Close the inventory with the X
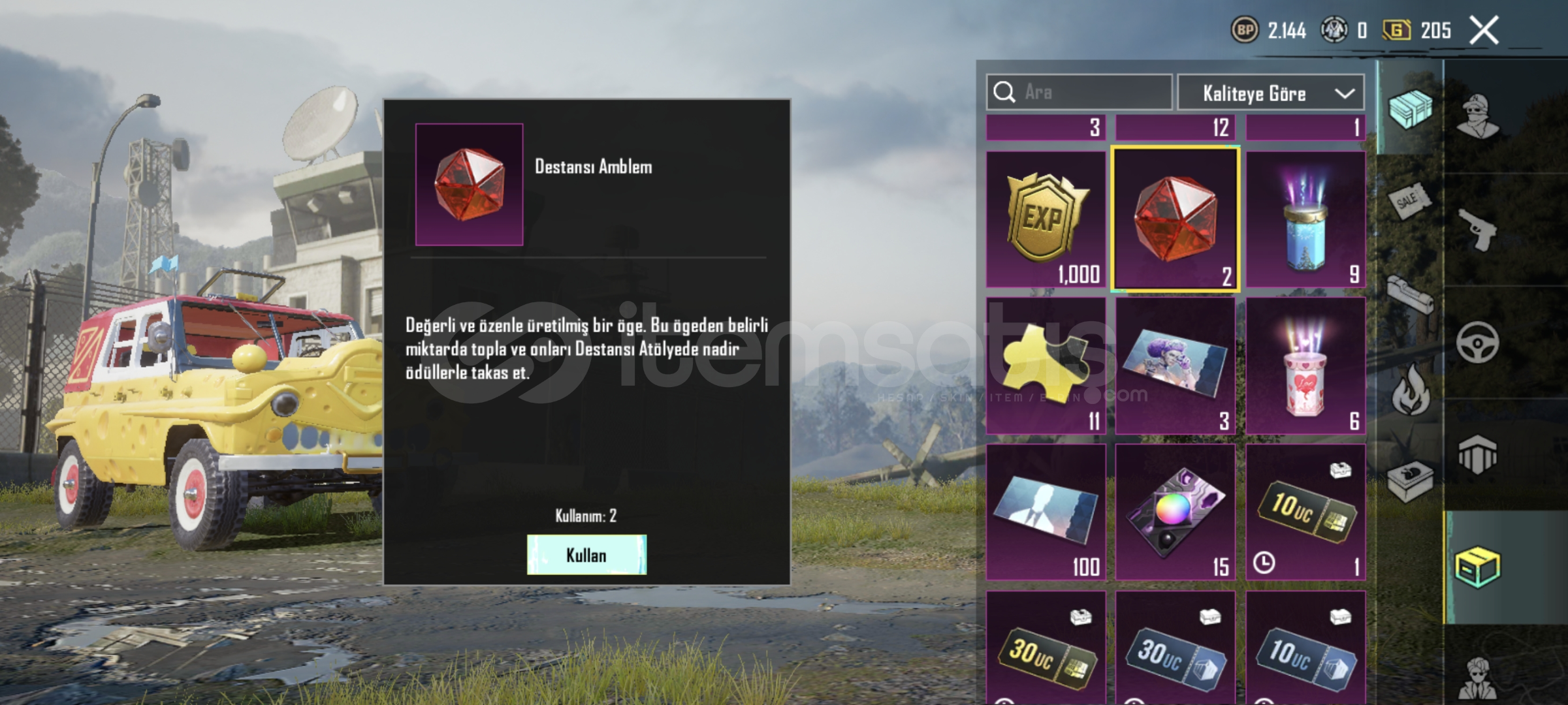Image resolution: width=1568 pixels, height=705 pixels. tap(1484, 30)
